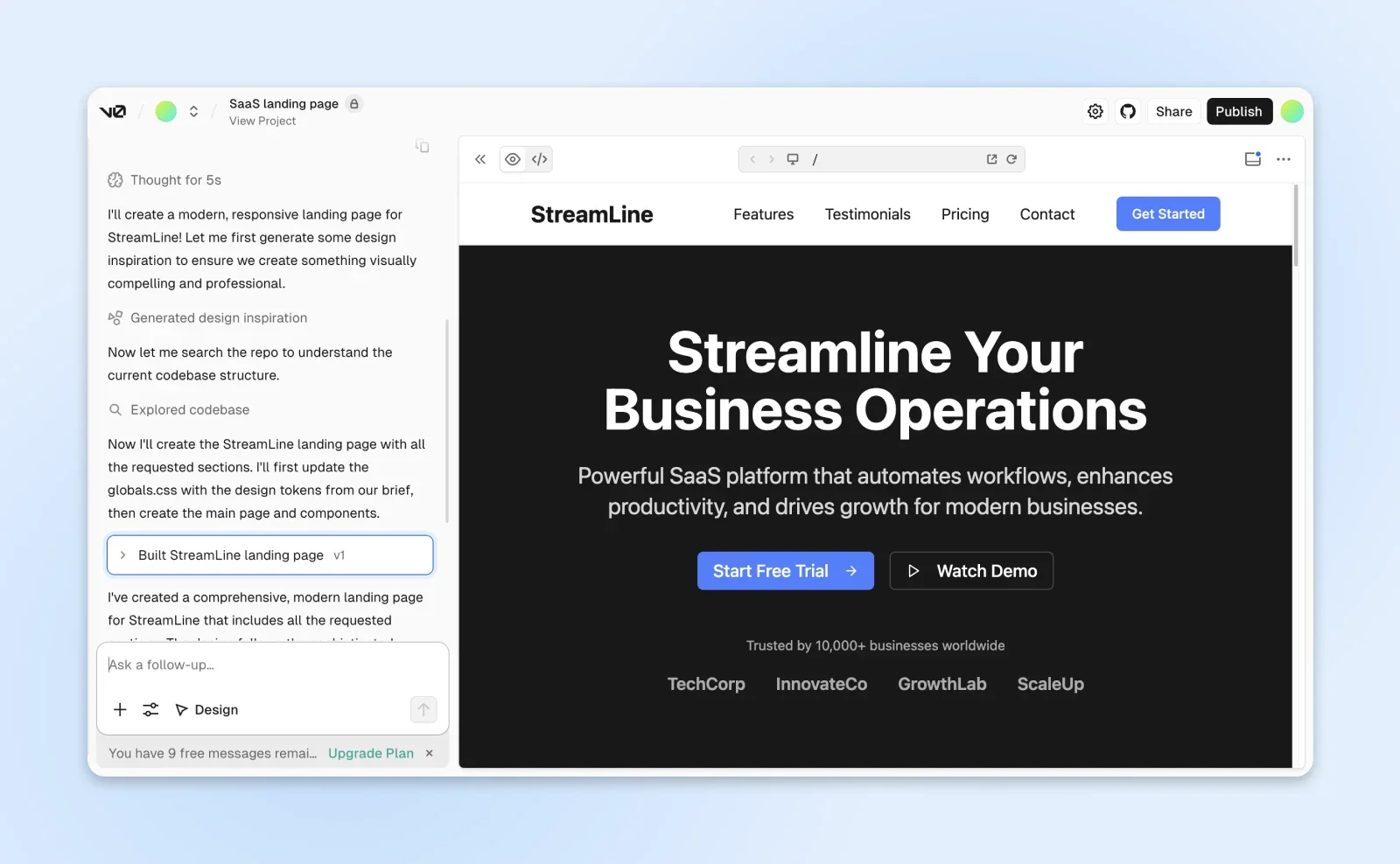The width and height of the screenshot is (1400, 864).
Task: Send the follow-up with the arrow button
Action: point(423,709)
